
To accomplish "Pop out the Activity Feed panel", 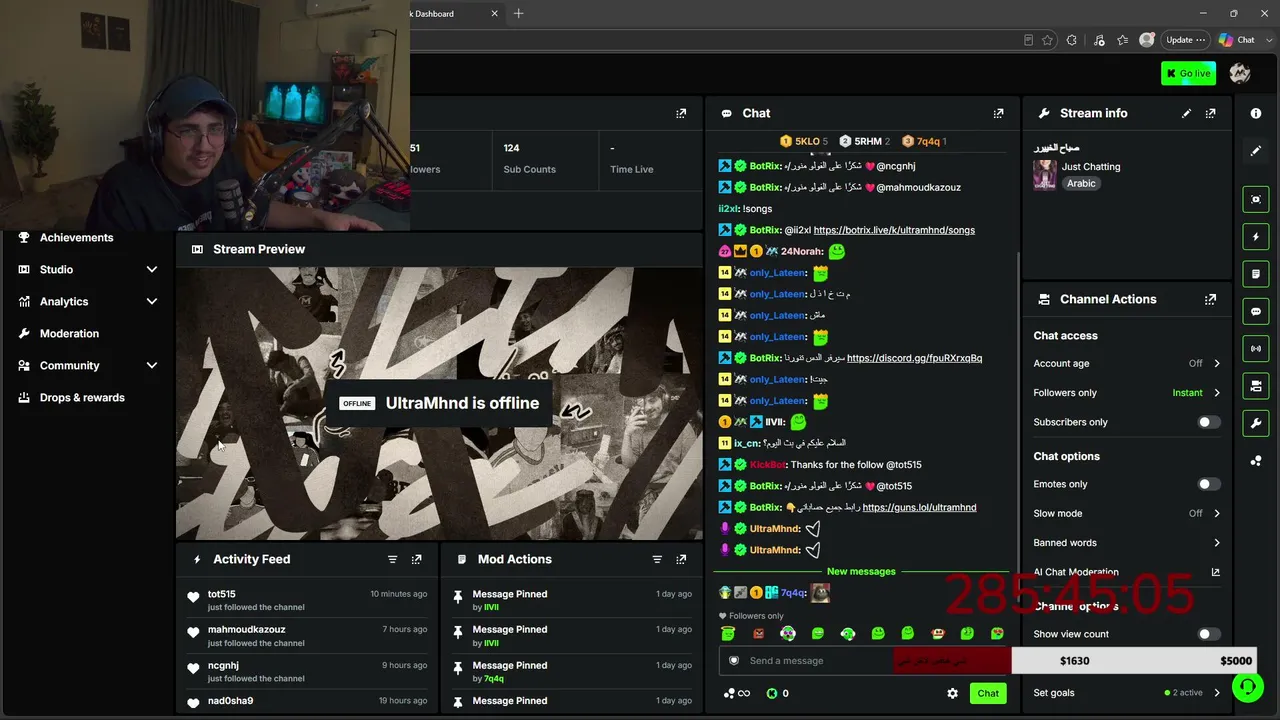I will point(417,560).
